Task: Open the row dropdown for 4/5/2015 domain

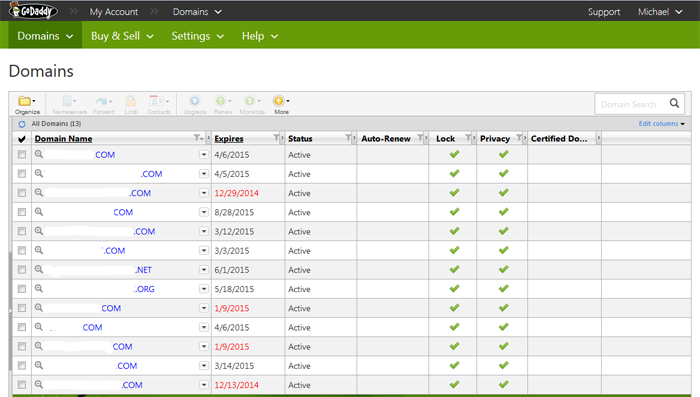Action: coord(204,174)
